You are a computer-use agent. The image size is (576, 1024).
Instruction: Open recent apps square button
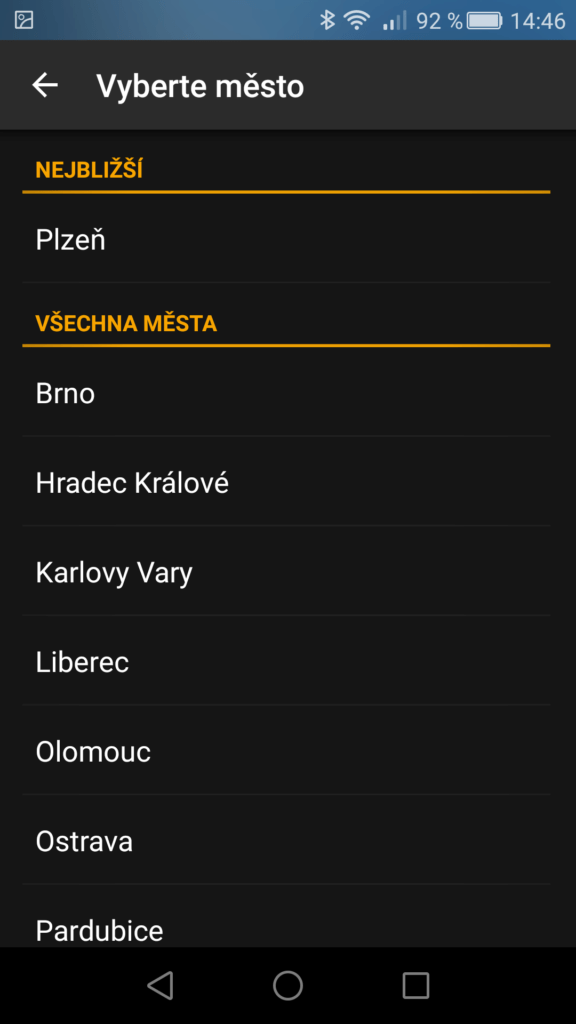415,985
